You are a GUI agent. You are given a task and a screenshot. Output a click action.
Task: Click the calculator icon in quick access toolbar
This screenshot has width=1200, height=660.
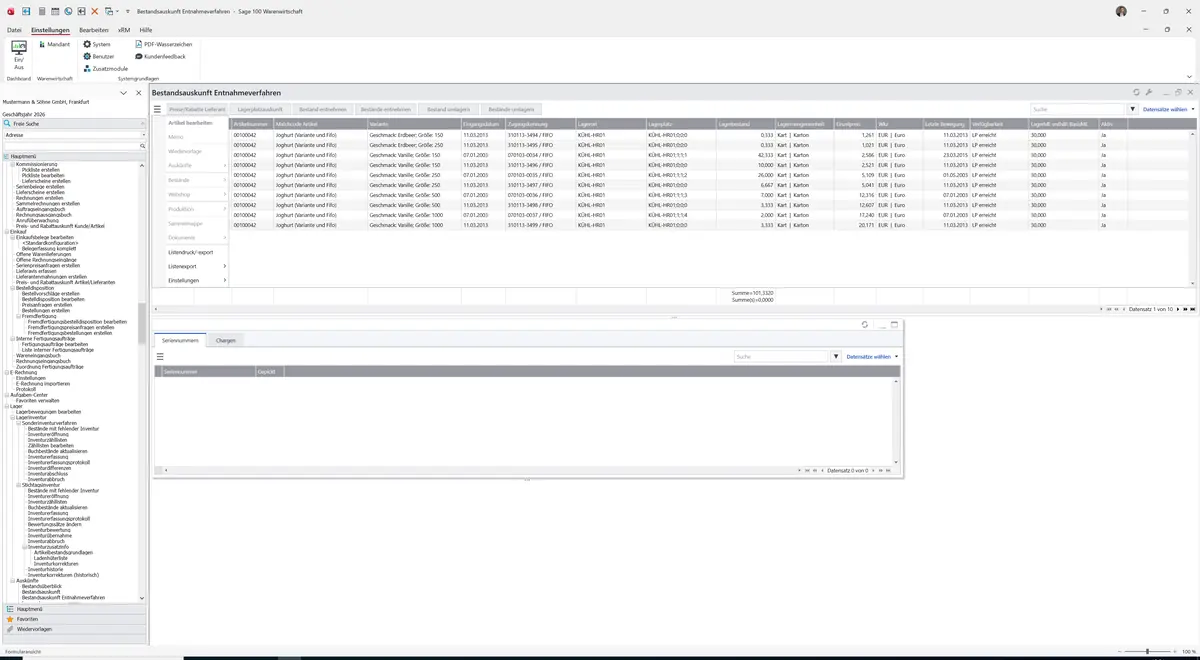(x=42, y=11)
